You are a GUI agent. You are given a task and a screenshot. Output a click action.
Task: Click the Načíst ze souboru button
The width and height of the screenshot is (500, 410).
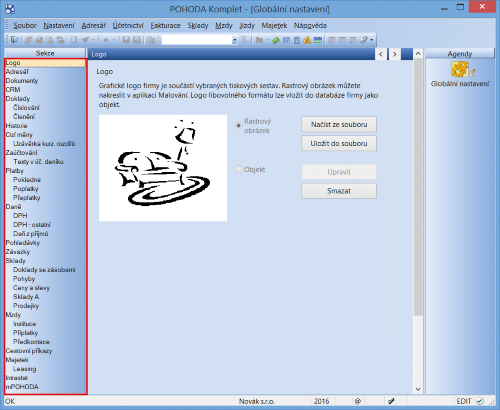[x=339, y=124]
